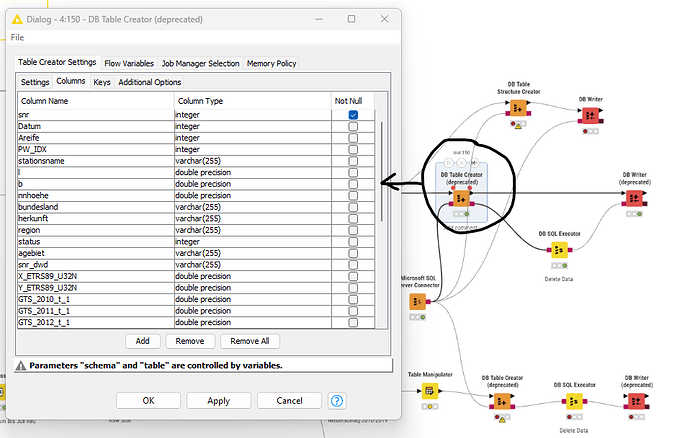Click status indicator under Microsoft SQL Server Connector
The image size is (690, 438).
click(417, 317)
